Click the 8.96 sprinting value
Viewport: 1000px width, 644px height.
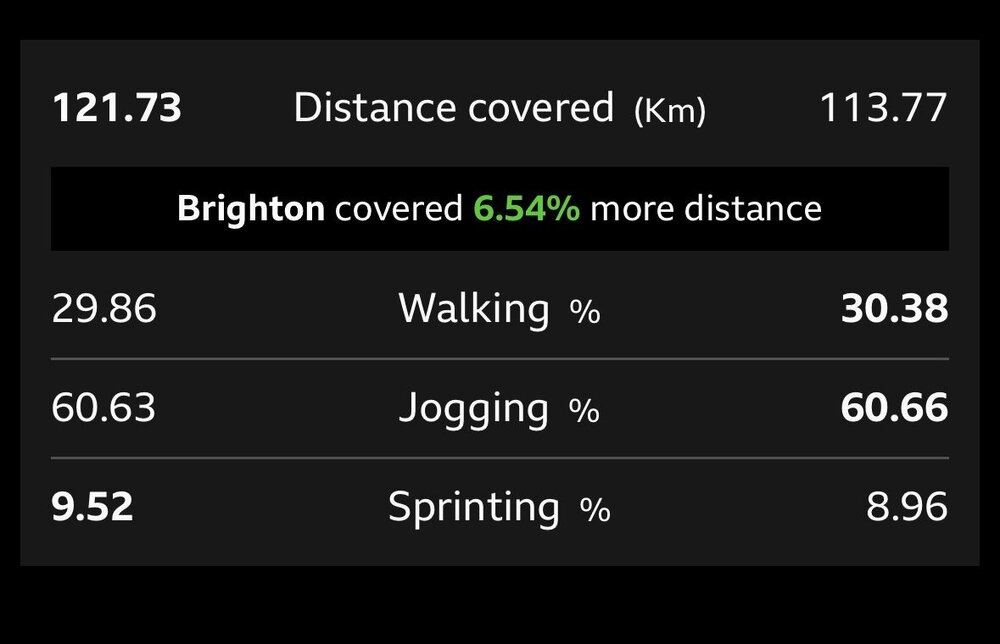906,508
